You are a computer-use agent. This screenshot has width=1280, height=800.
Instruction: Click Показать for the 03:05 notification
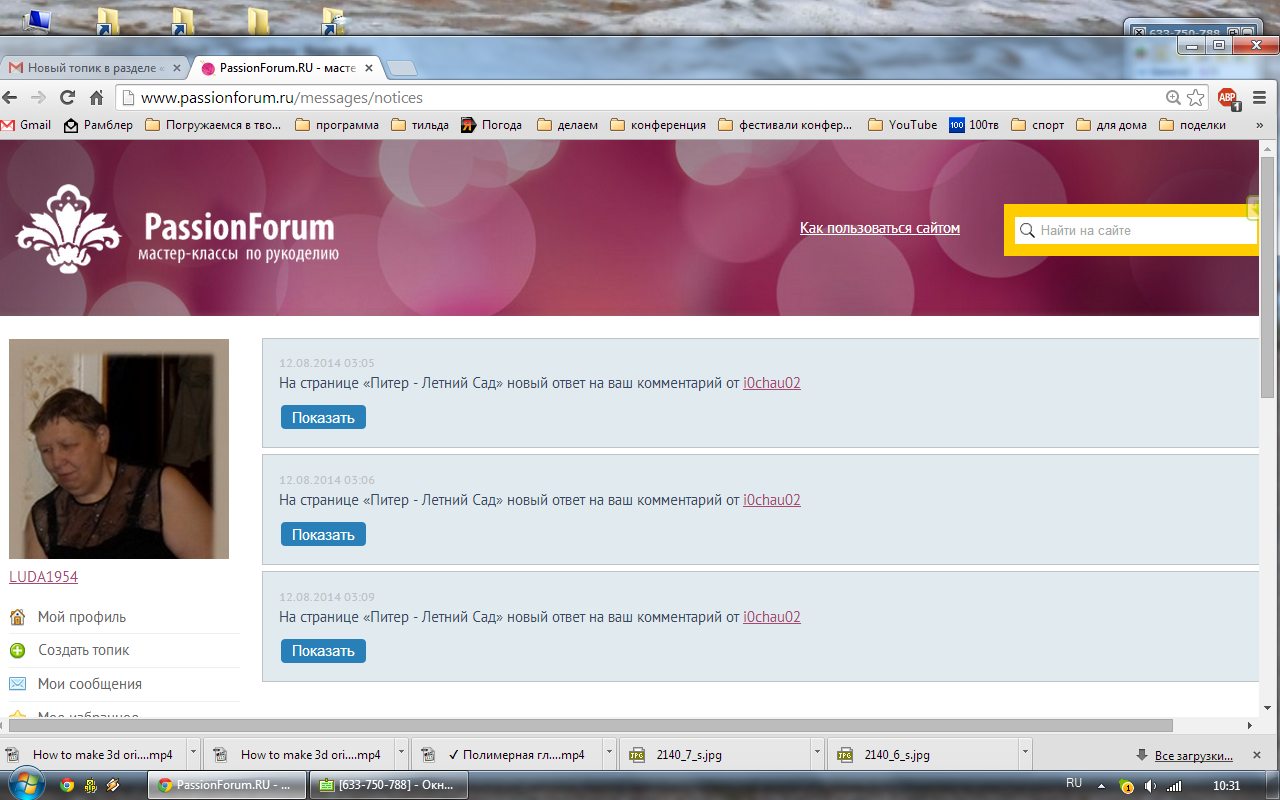[323, 418]
